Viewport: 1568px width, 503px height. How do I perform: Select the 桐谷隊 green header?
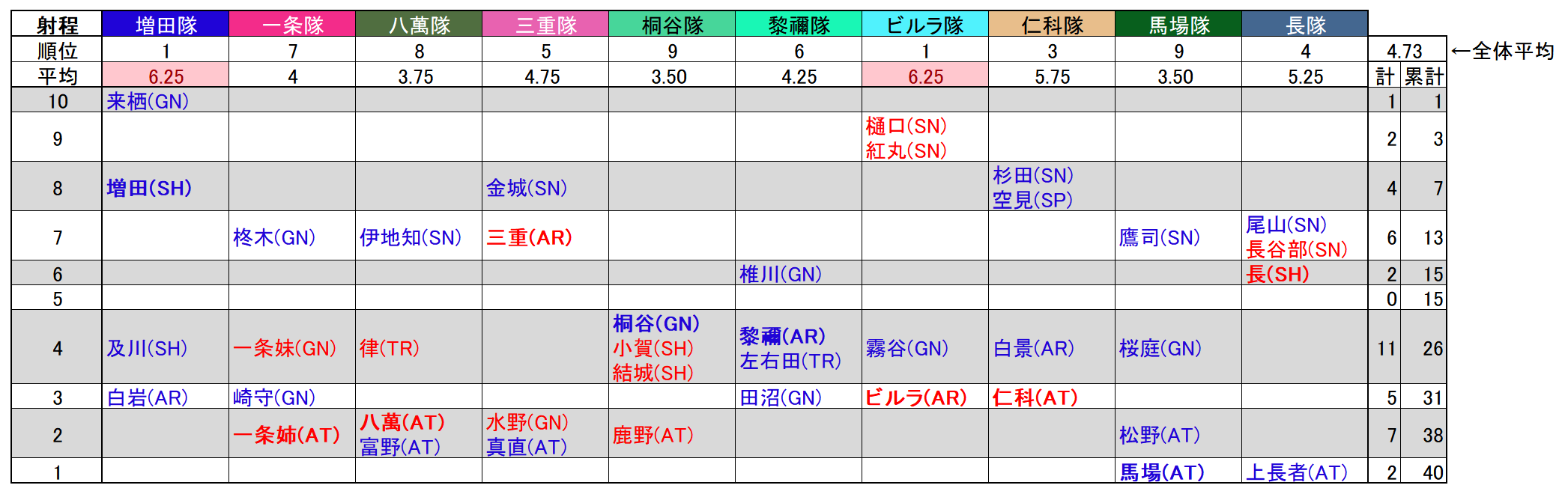tap(672, 25)
